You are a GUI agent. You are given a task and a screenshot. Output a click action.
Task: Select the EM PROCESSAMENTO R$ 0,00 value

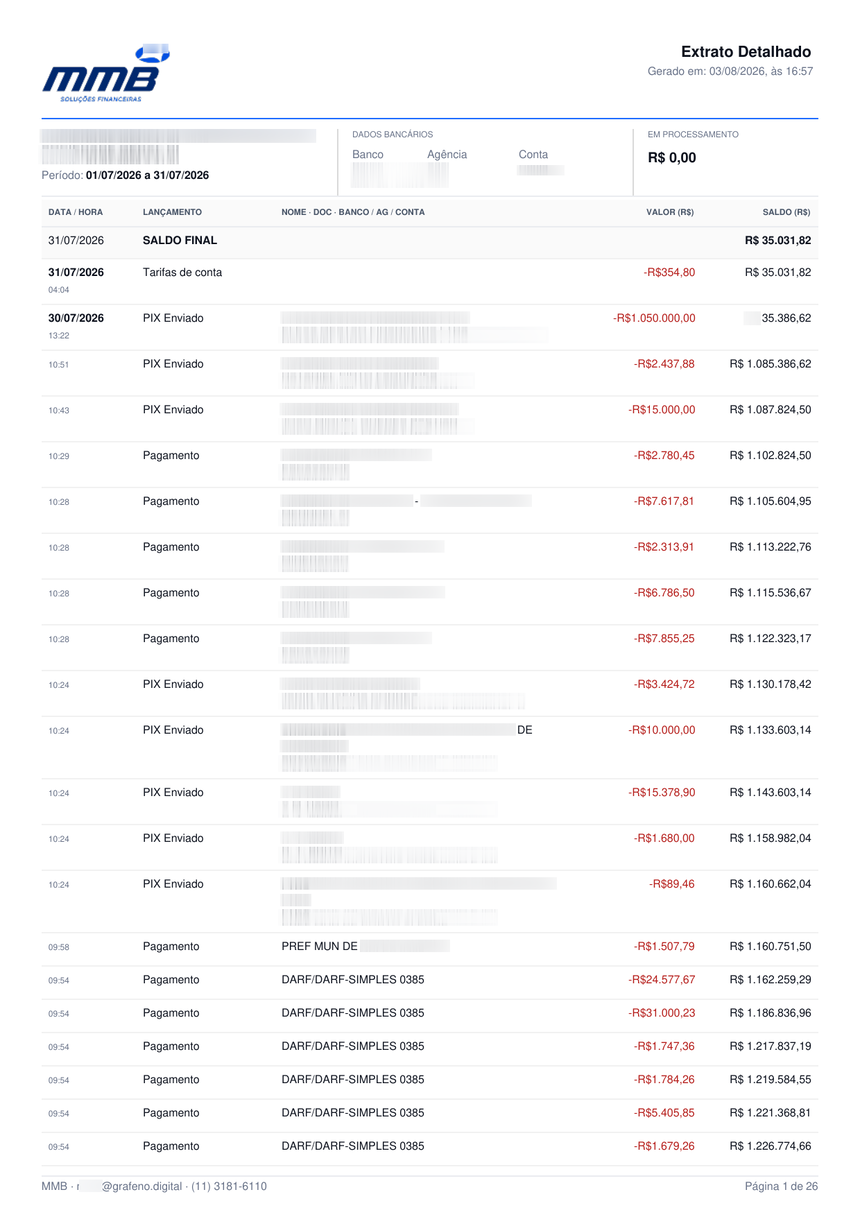pyautogui.click(x=672, y=158)
